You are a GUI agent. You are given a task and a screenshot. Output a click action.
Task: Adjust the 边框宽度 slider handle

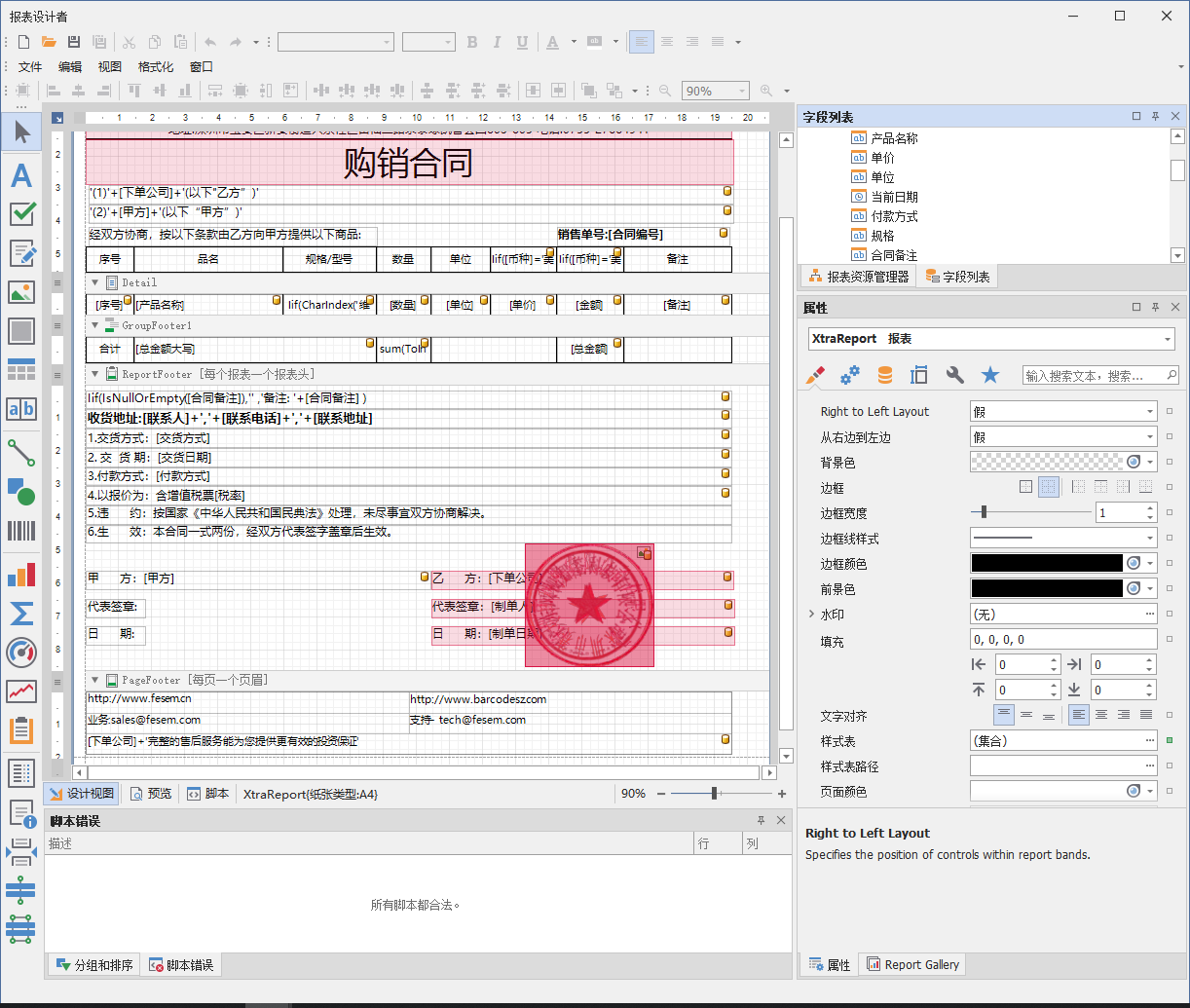(985, 512)
